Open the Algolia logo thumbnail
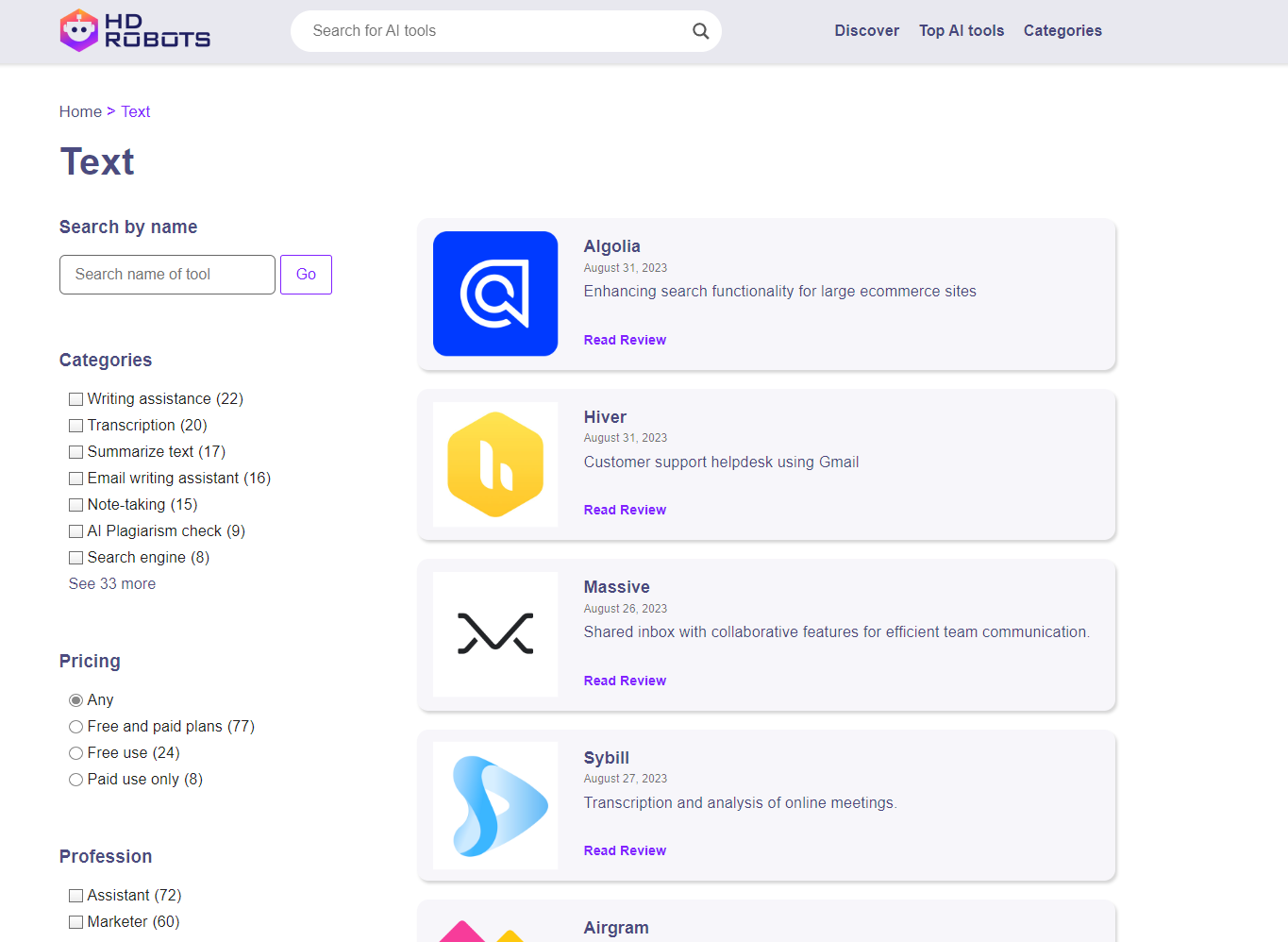This screenshot has width=1288, height=942. (495, 294)
